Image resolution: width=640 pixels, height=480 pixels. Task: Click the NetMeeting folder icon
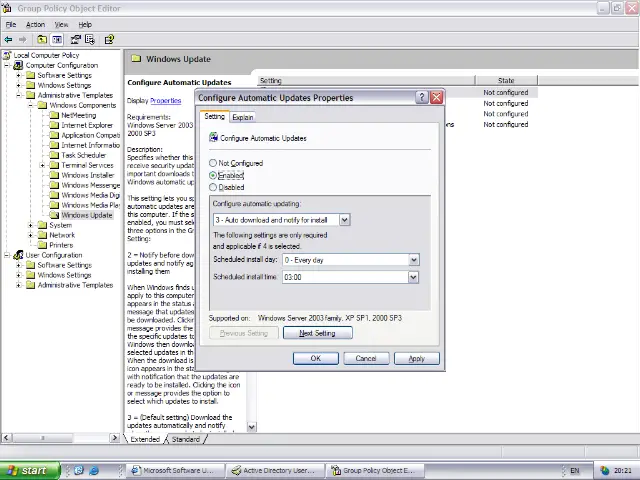tap(54, 115)
